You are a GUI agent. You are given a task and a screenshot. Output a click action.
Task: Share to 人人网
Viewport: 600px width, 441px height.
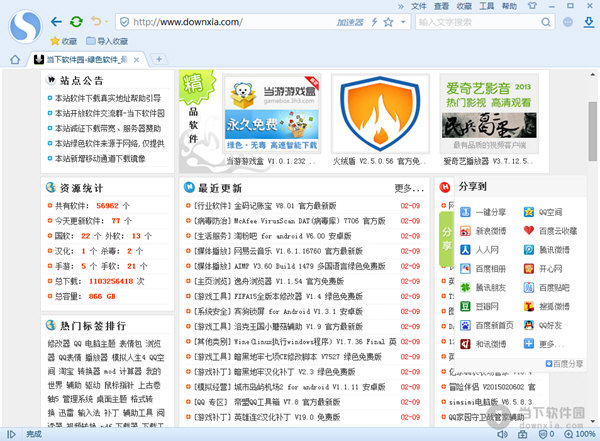pyautogui.click(x=479, y=250)
